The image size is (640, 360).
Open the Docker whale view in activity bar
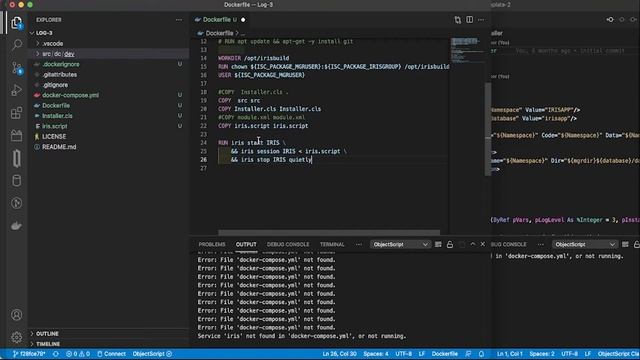pos(16,226)
